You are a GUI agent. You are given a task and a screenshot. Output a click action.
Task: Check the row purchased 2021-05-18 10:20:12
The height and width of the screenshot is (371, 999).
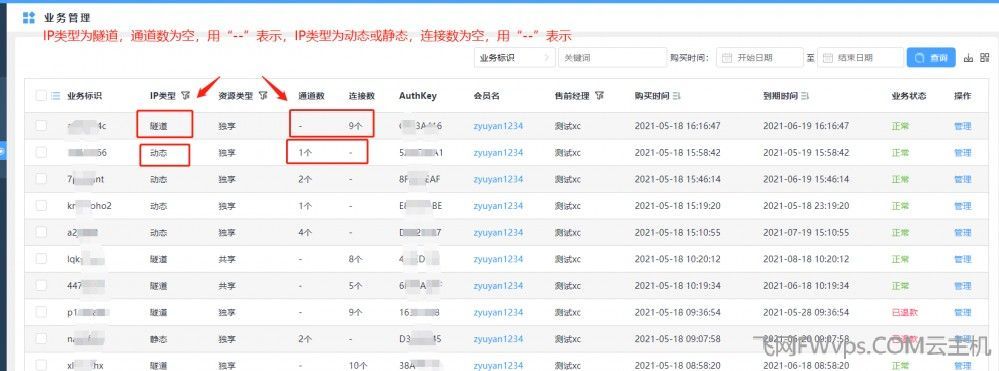(41, 259)
